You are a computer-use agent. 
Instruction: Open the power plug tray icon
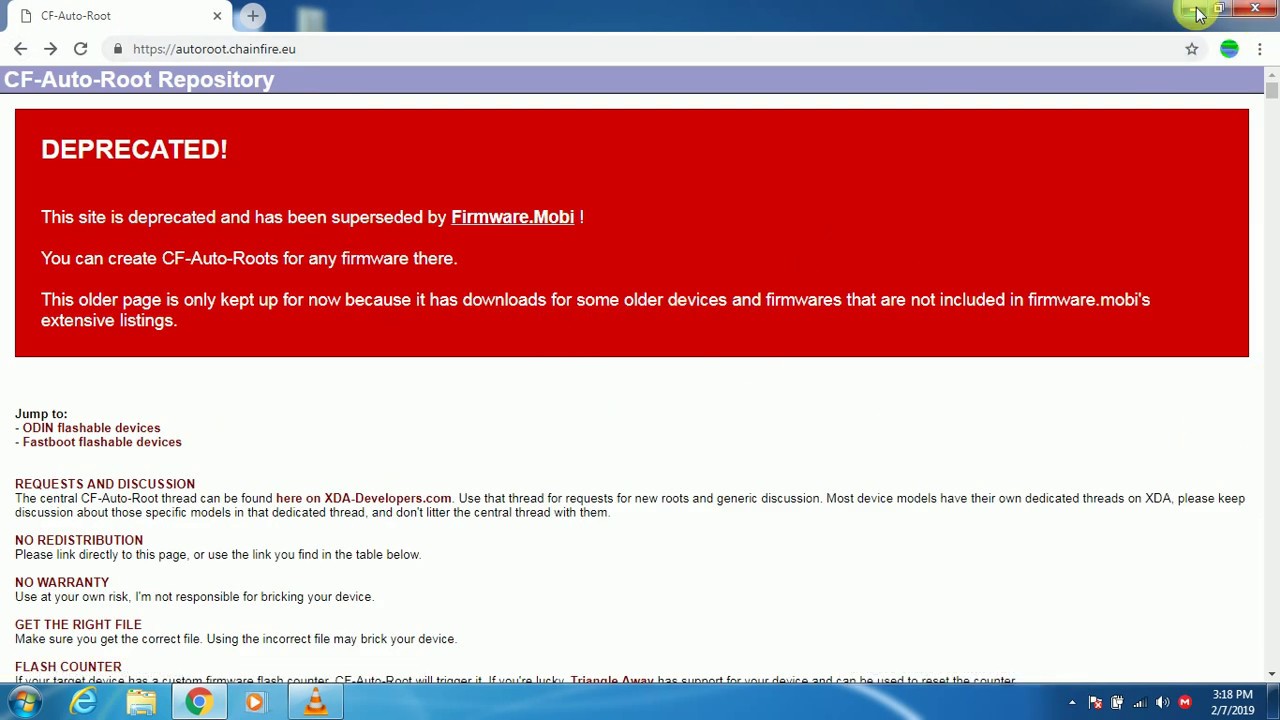click(x=1117, y=702)
